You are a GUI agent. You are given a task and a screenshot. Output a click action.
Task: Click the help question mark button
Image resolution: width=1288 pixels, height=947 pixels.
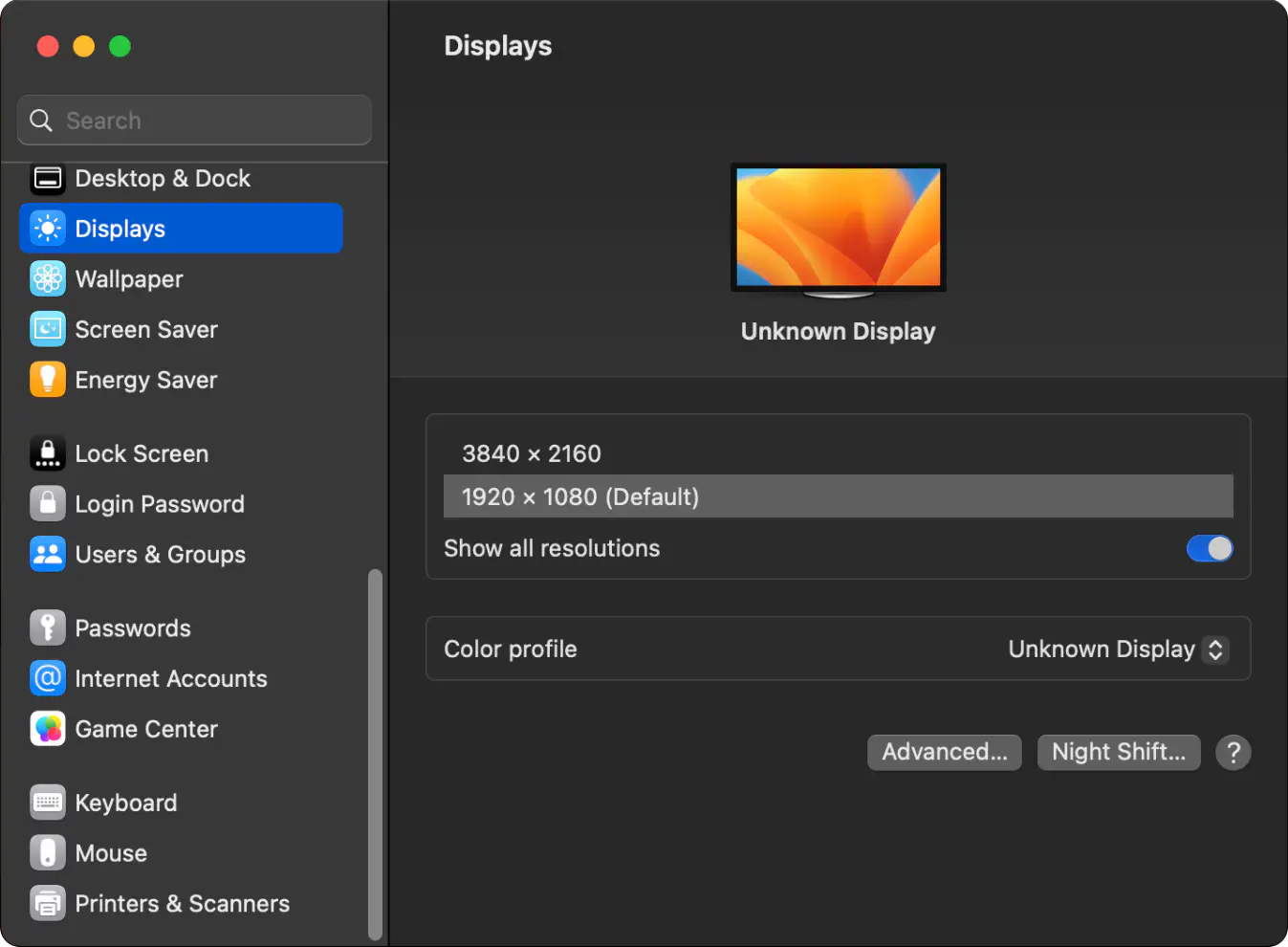click(1233, 752)
